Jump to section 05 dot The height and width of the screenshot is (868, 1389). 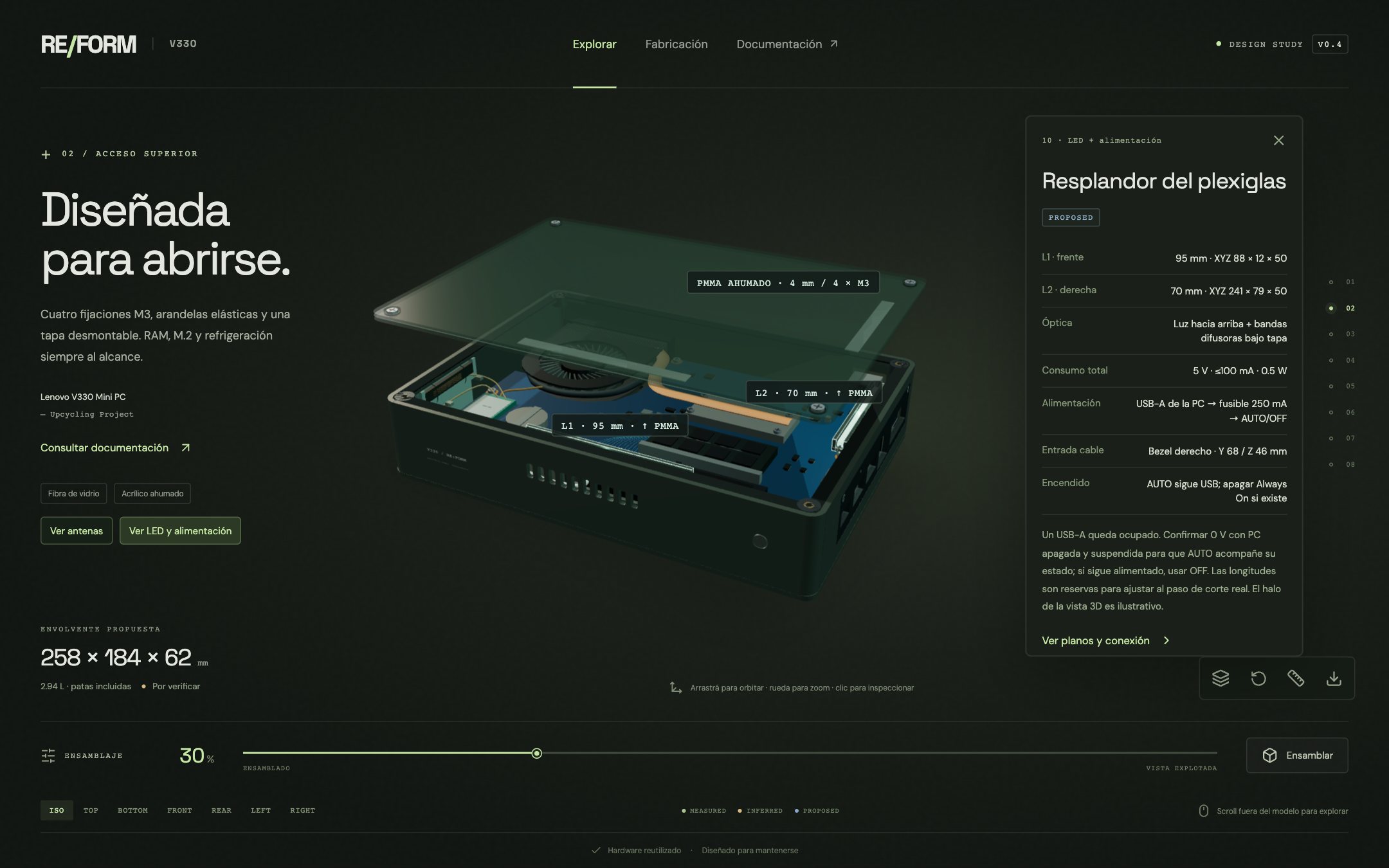[1330, 386]
